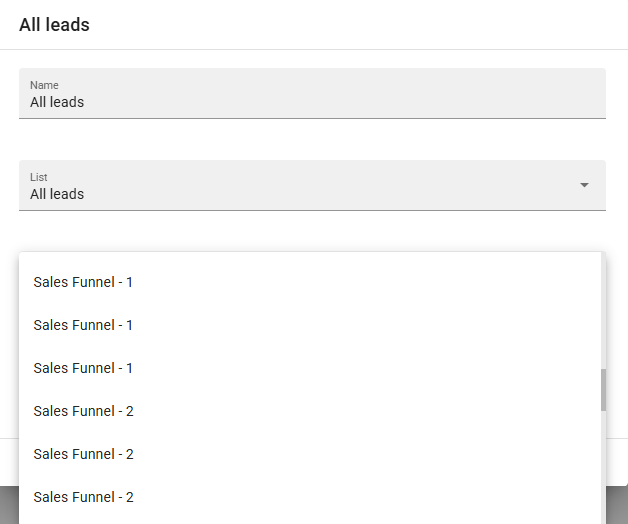The height and width of the screenshot is (524, 628).
Task: Select the second Sales Funnel - 1 option
Action: [x=83, y=325]
